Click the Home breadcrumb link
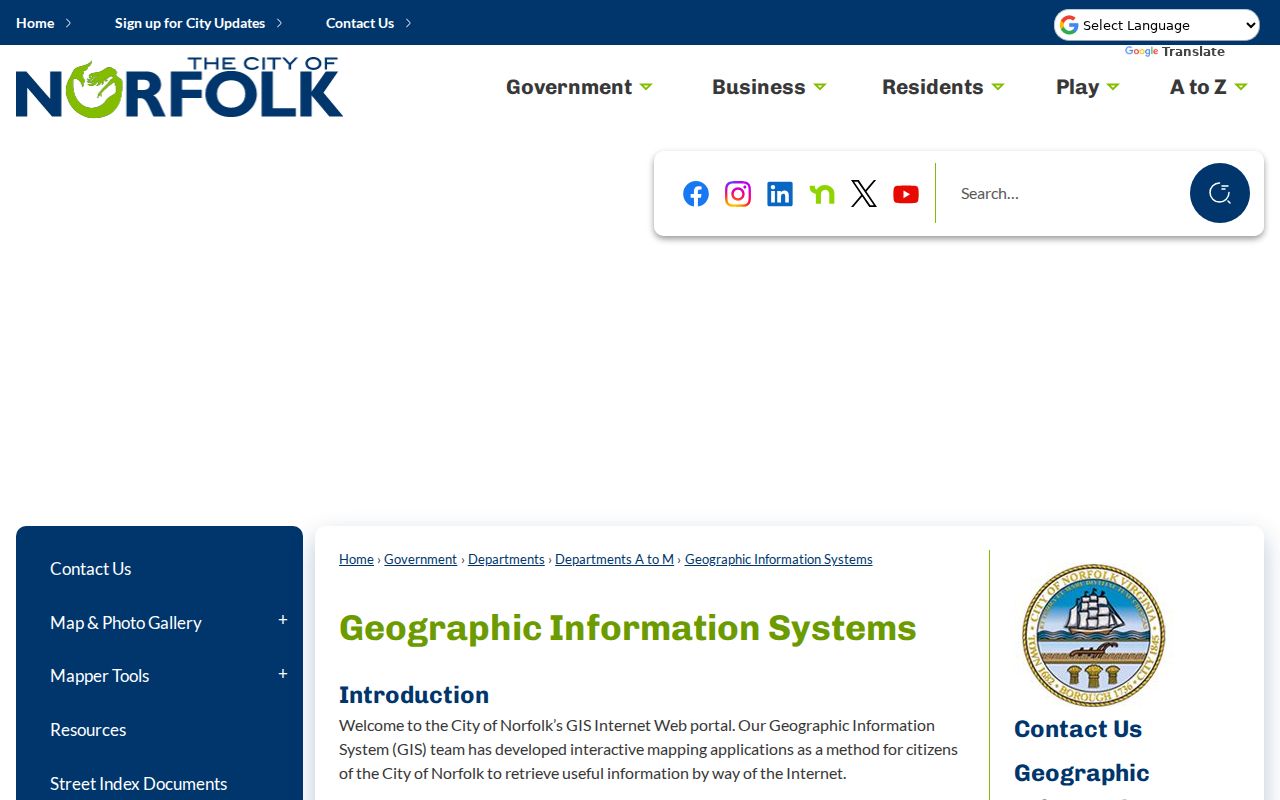 (x=356, y=560)
